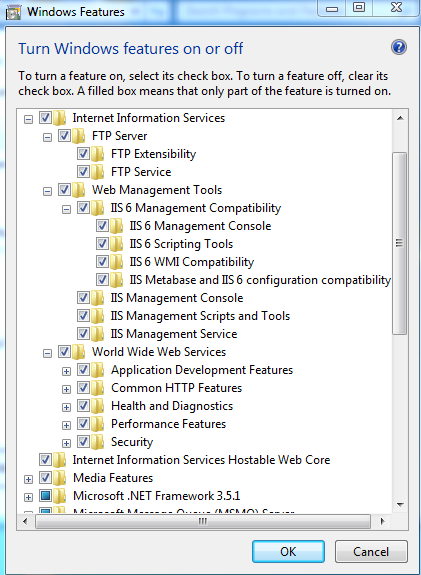Click the horizontal scrollbar thumb
The height and width of the screenshot is (575, 421).
[203, 521]
